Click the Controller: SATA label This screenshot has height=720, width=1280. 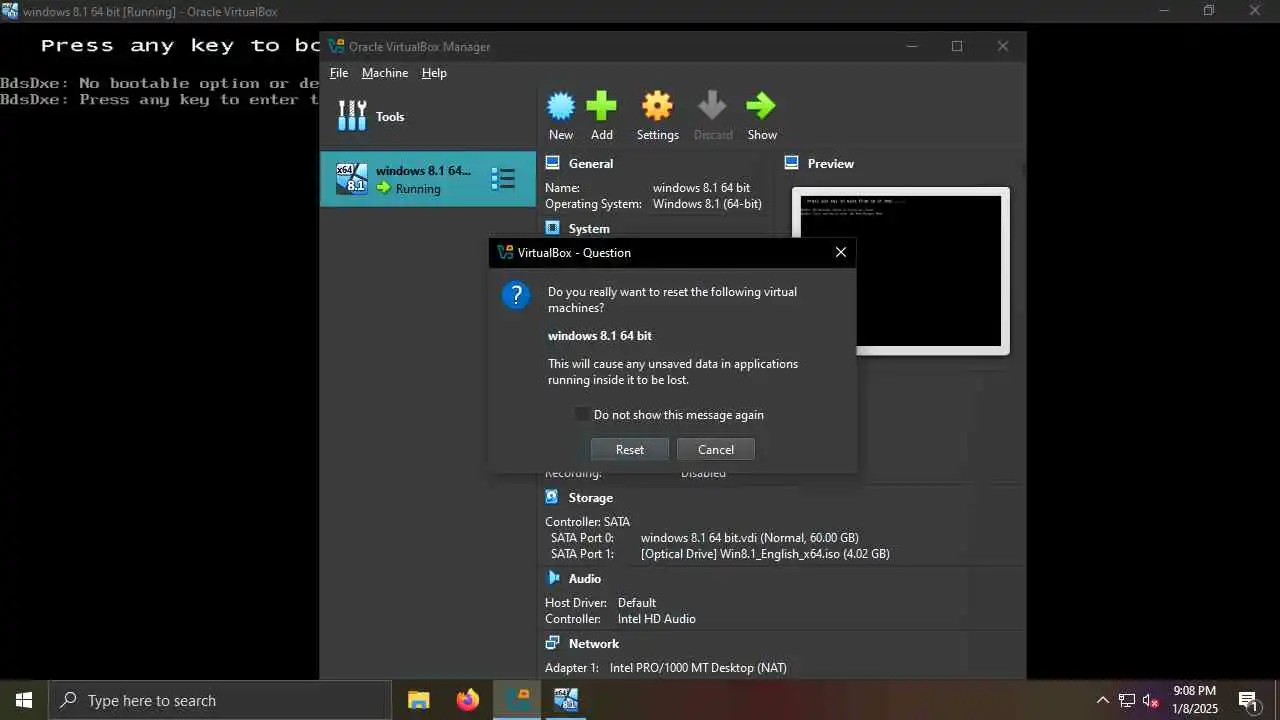click(588, 521)
